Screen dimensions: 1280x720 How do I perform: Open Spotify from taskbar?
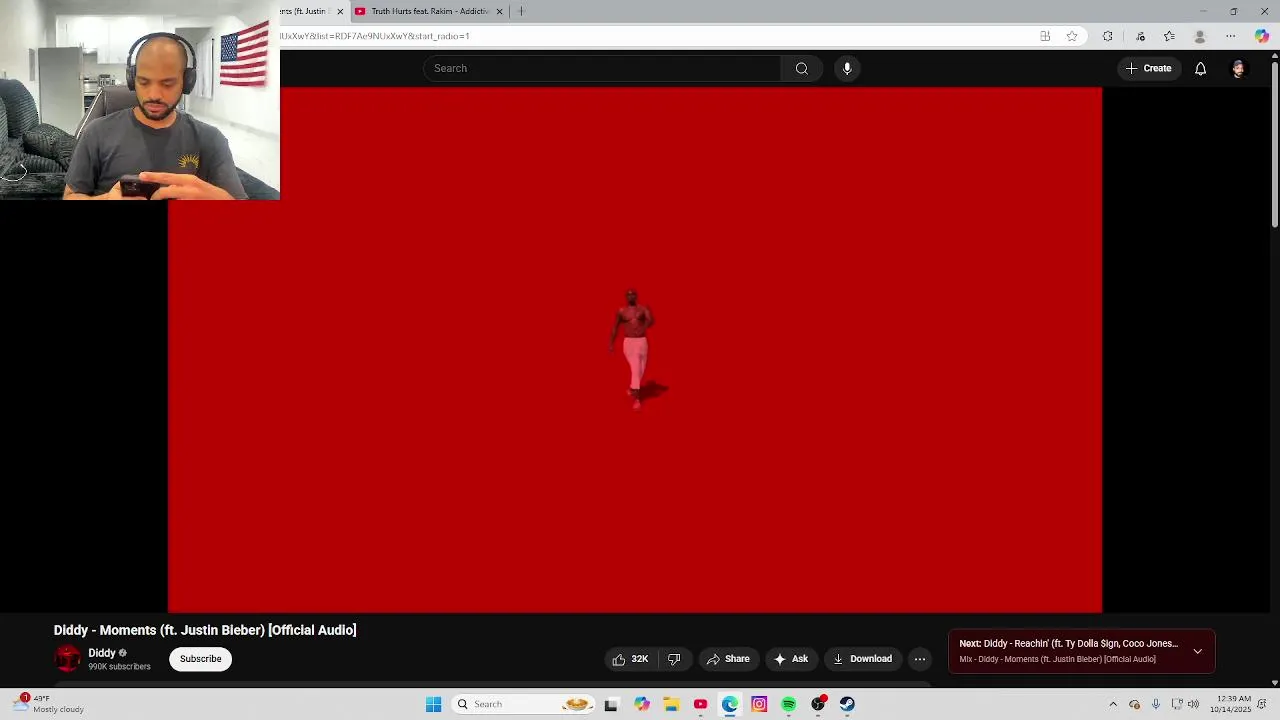click(x=789, y=704)
